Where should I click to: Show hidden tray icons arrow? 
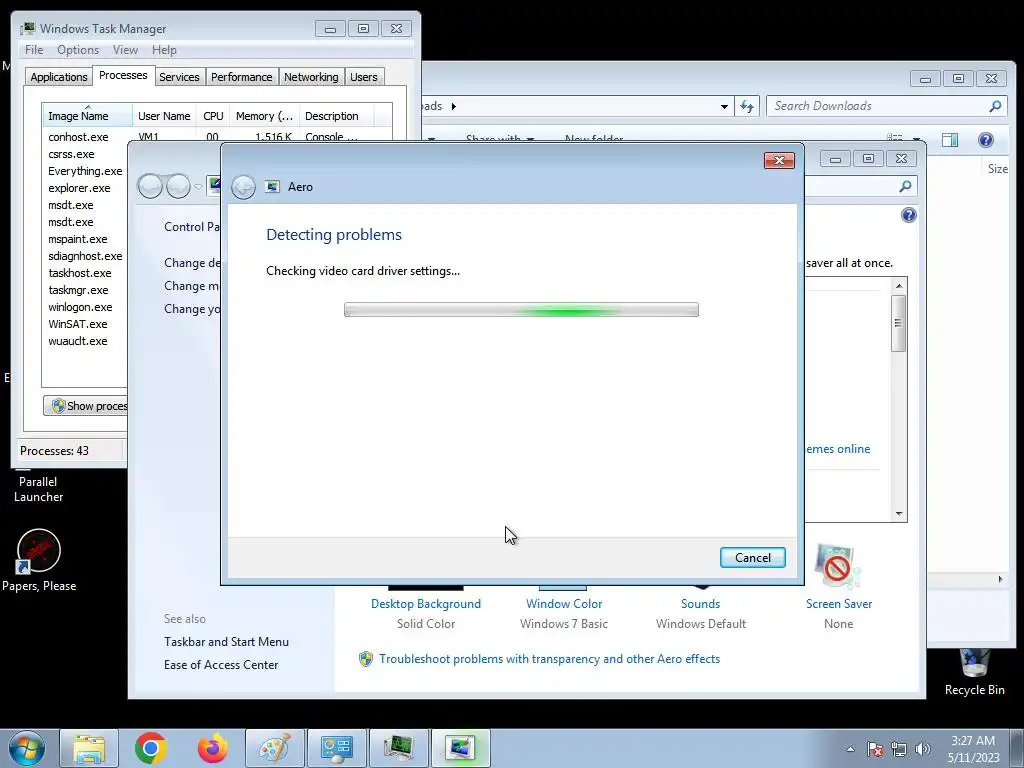point(850,749)
